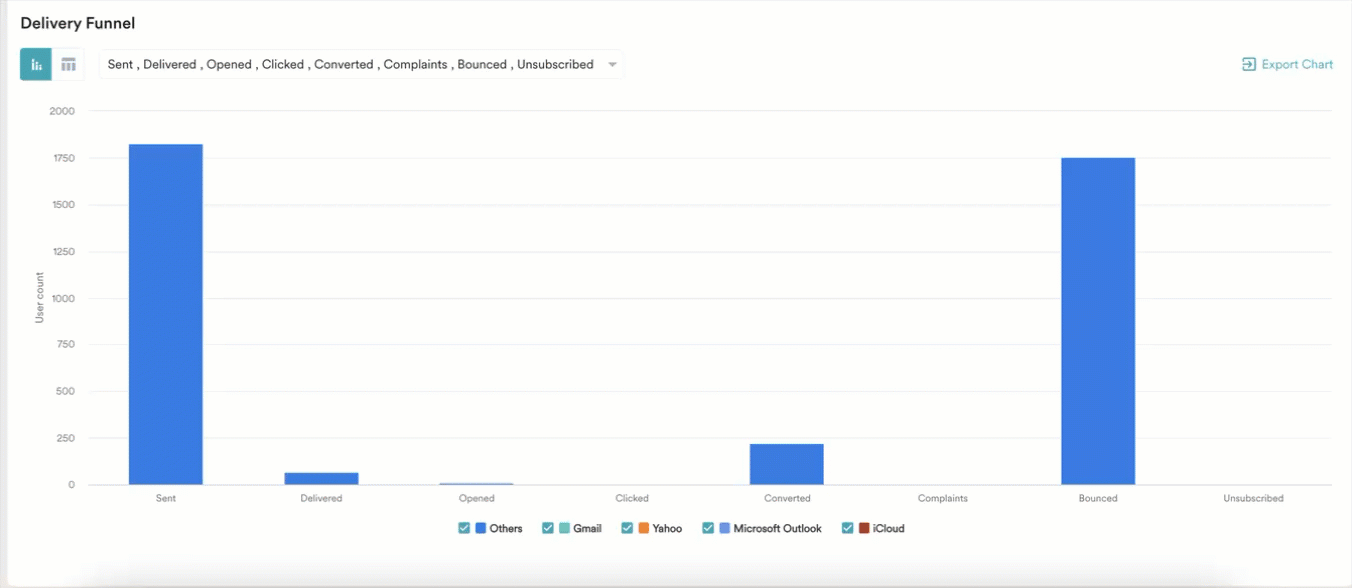Select the Bounced bar in the chart
The width and height of the screenshot is (1352, 588).
(1097, 320)
